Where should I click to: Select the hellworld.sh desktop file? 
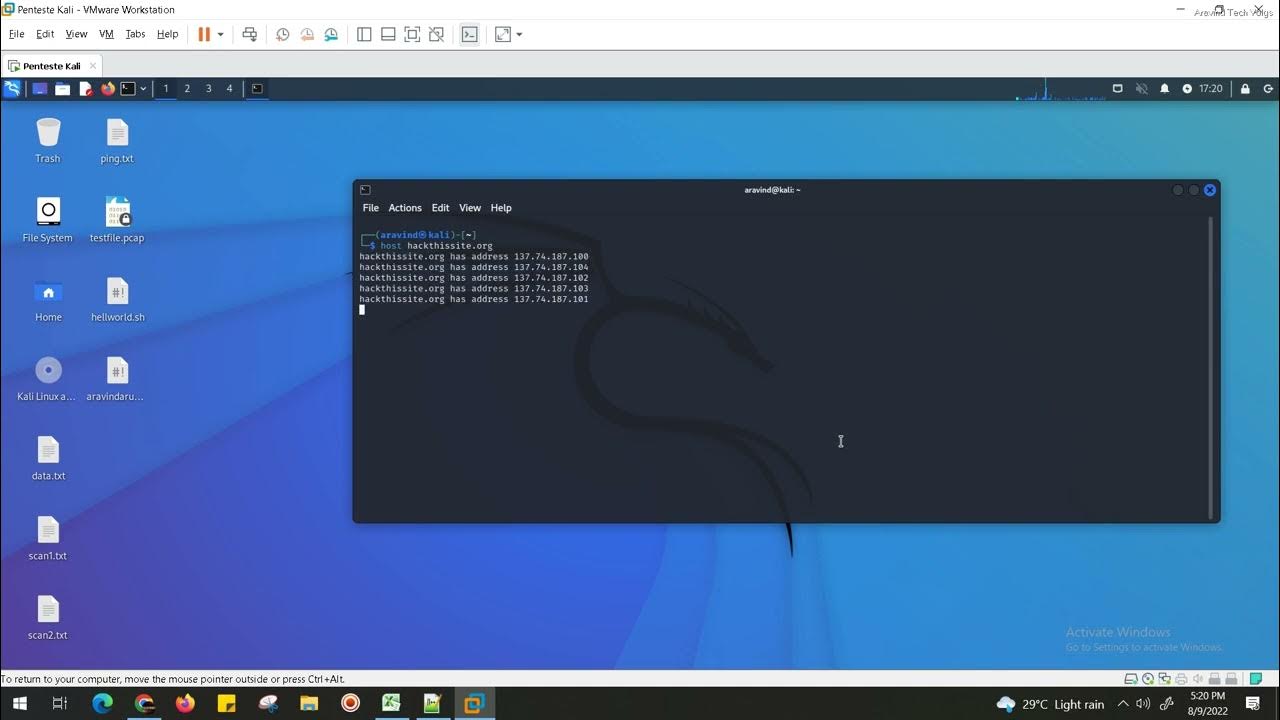coord(117,299)
